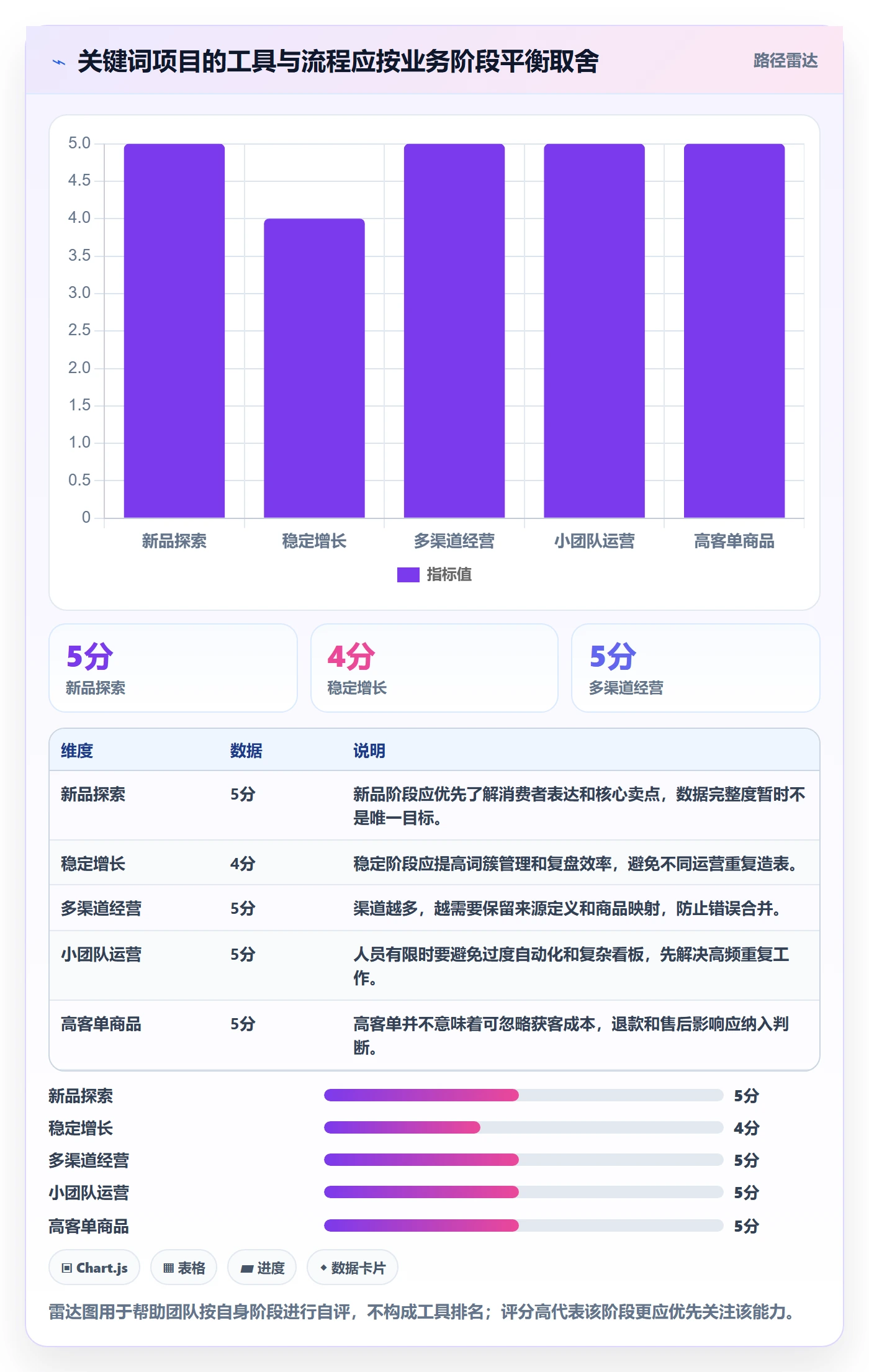Click the 新品探索 progress bar
869x1372 pixels.
[523, 1095]
